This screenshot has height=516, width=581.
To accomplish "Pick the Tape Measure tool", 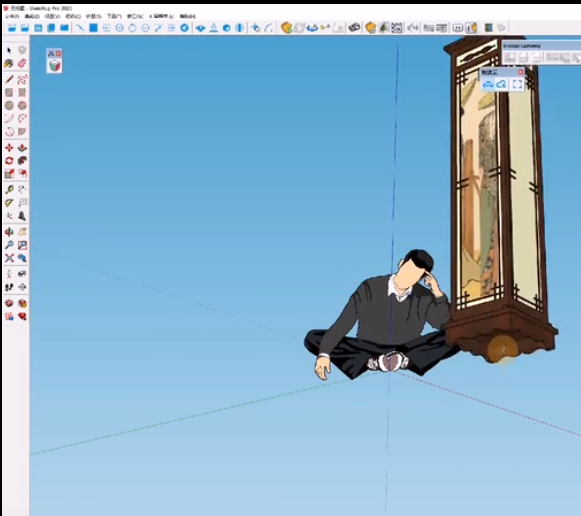I will tap(9, 190).
